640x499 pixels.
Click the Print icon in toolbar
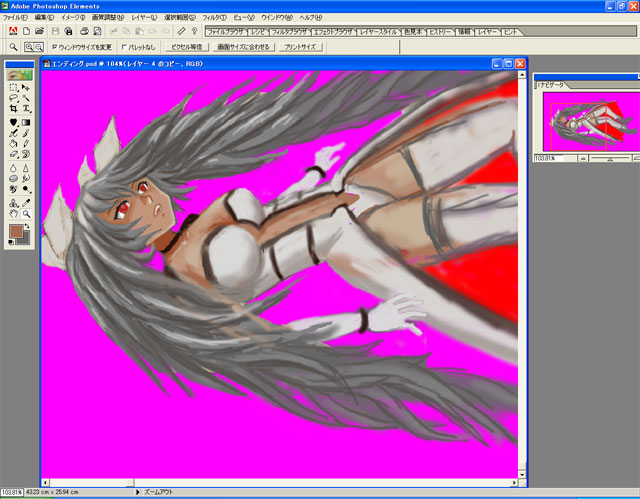click(84, 31)
